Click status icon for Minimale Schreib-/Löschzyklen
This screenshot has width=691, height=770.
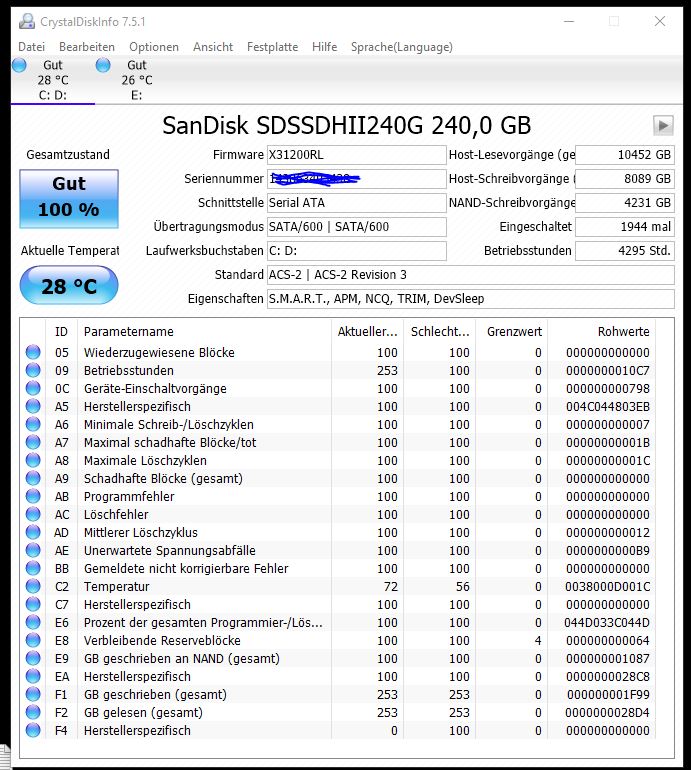click(x=33, y=424)
